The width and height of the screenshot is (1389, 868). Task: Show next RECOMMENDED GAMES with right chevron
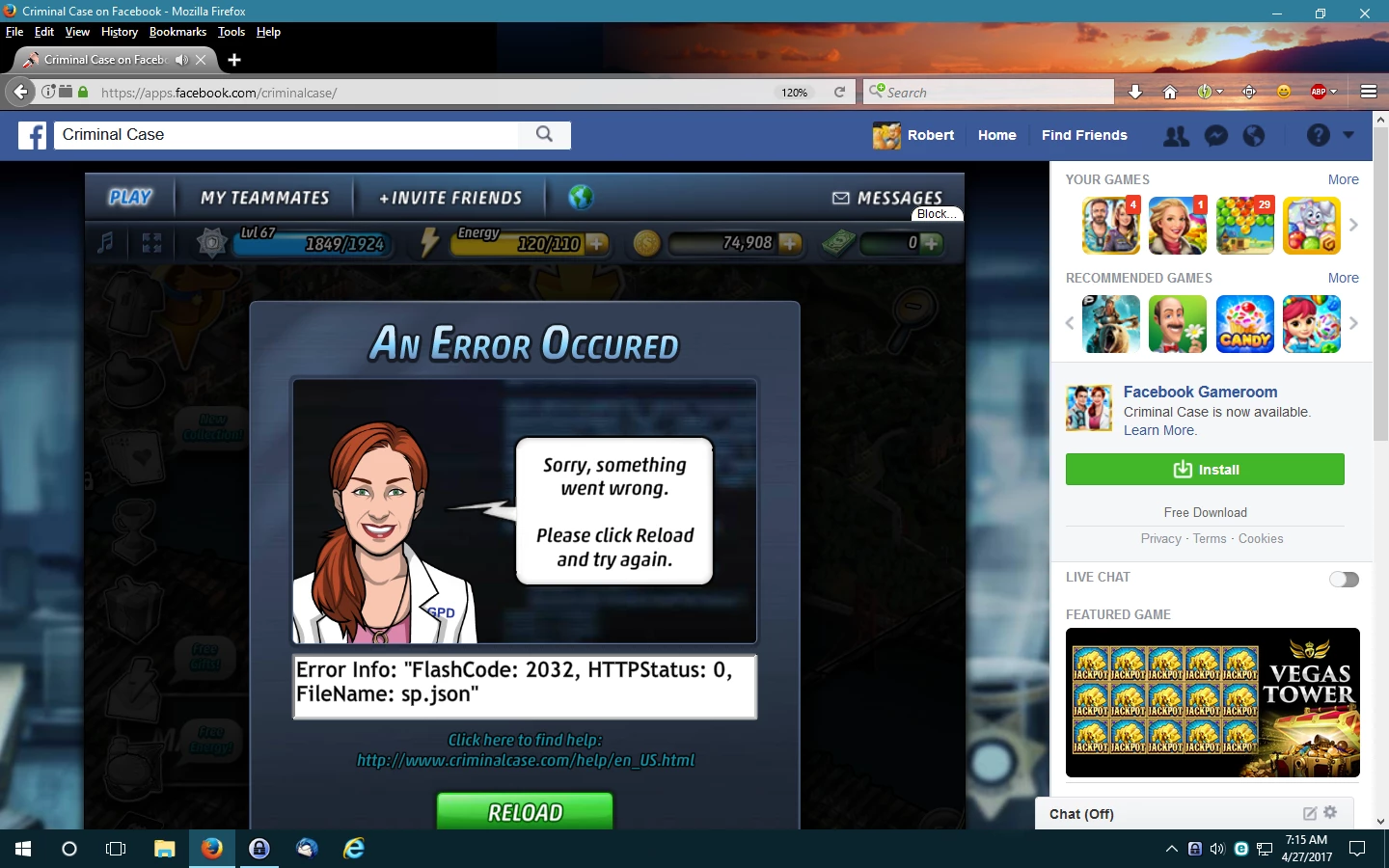1353,323
